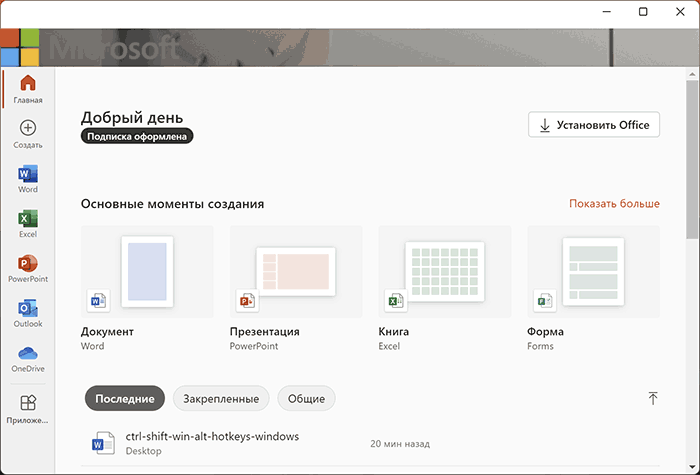
Task: Click the 20 мин назад timestamp
Action: tap(400, 444)
